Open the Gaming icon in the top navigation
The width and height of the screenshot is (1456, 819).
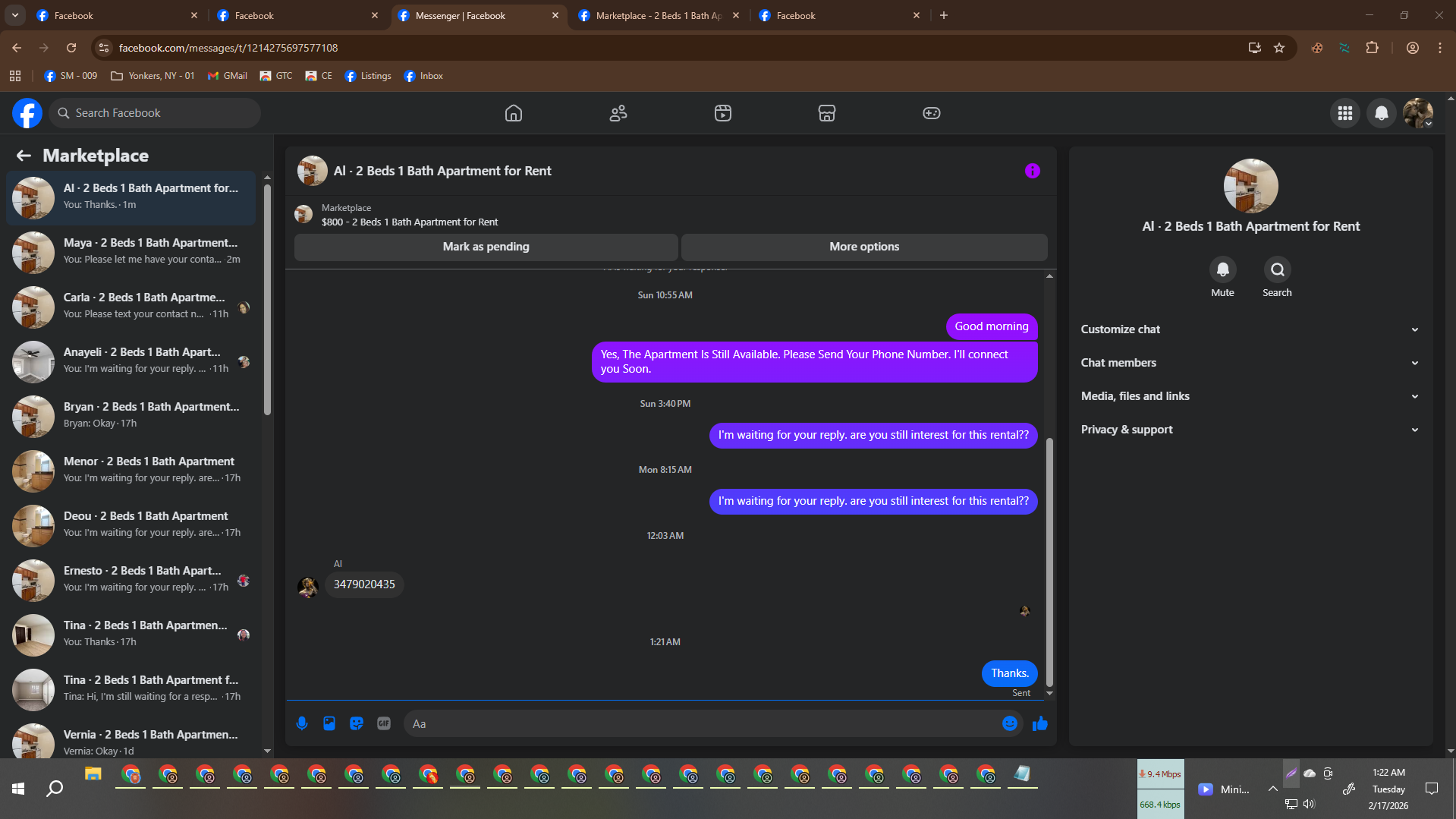(x=932, y=113)
